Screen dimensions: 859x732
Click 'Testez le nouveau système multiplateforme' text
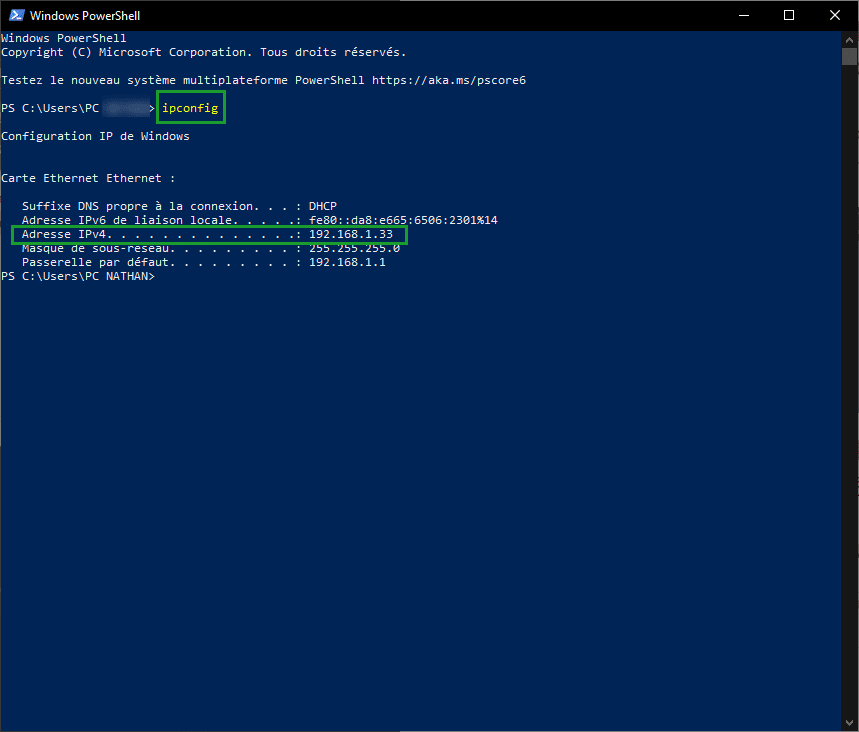tap(145, 80)
